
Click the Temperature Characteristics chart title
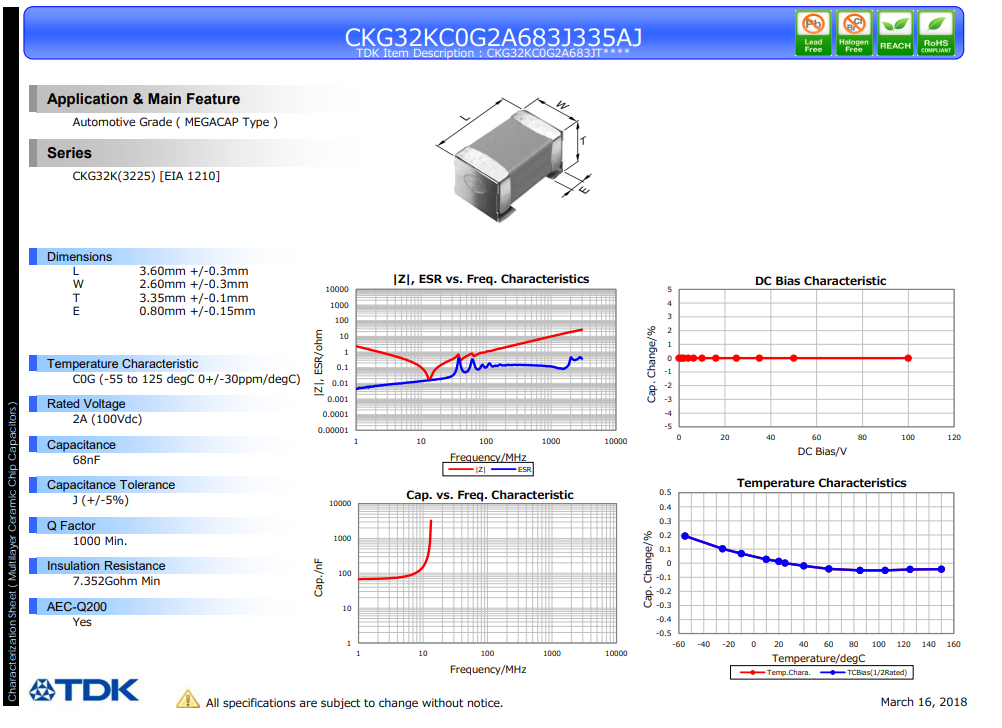pyautogui.click(x=821, y=483)
